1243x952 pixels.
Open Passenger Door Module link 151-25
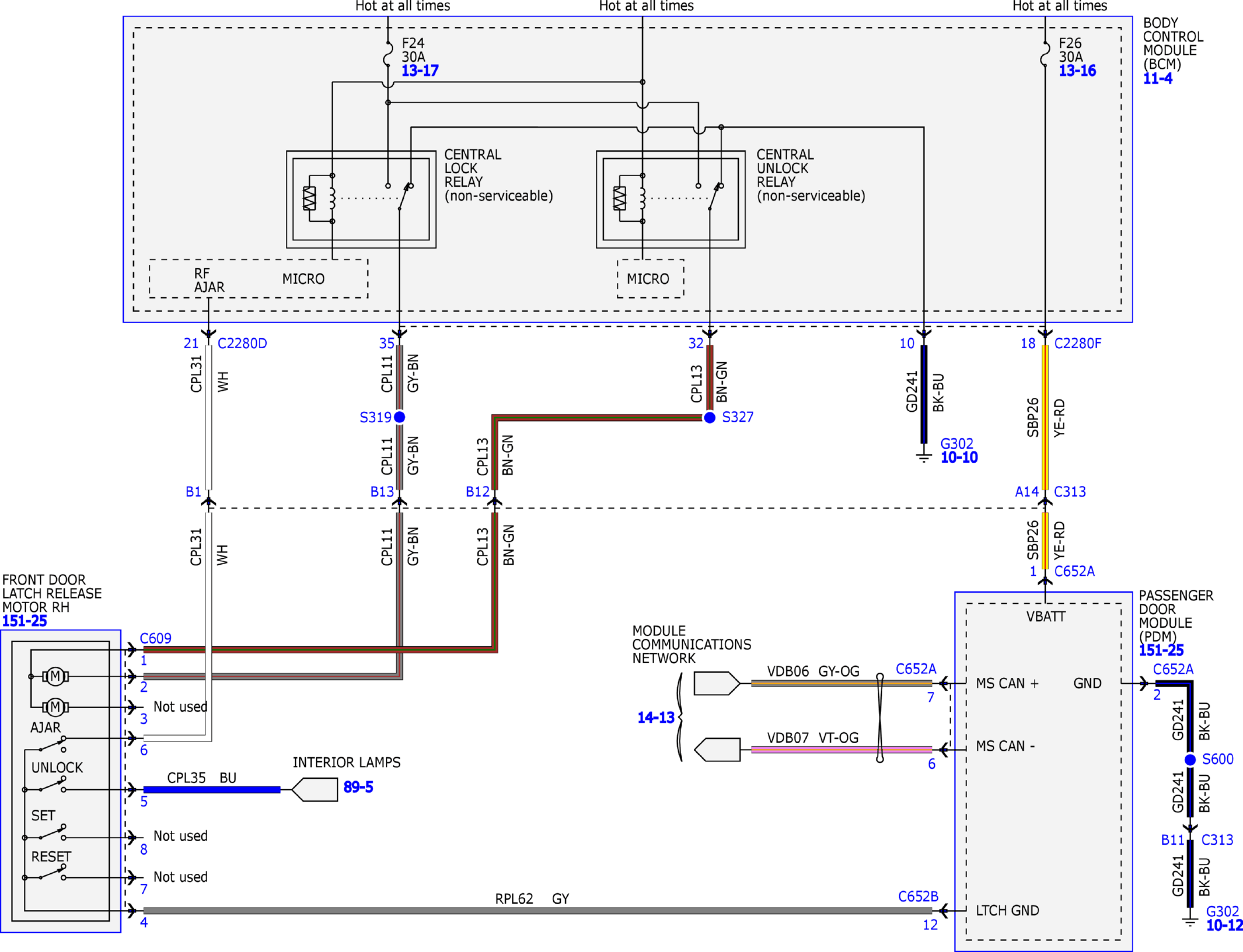(x=1161, y=650)
